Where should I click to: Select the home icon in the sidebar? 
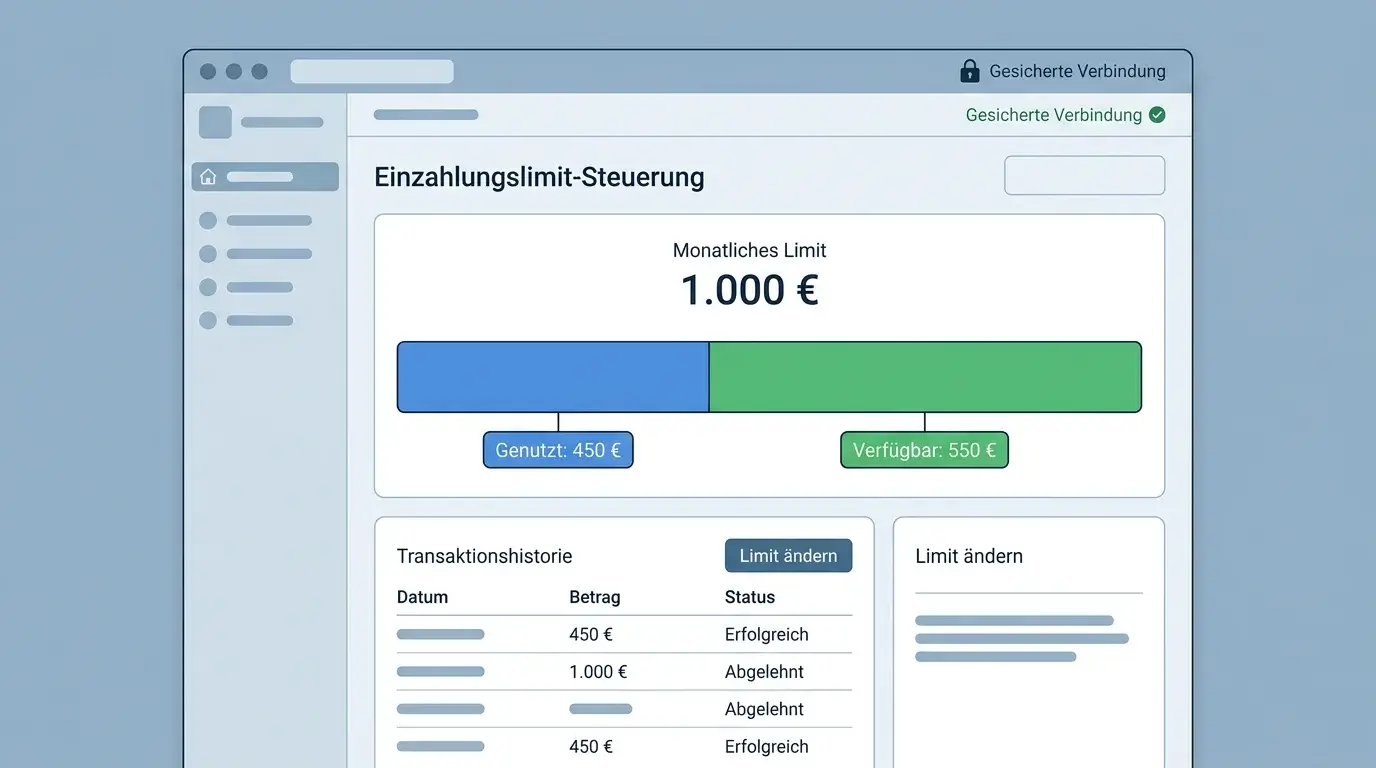click(208, 177)
